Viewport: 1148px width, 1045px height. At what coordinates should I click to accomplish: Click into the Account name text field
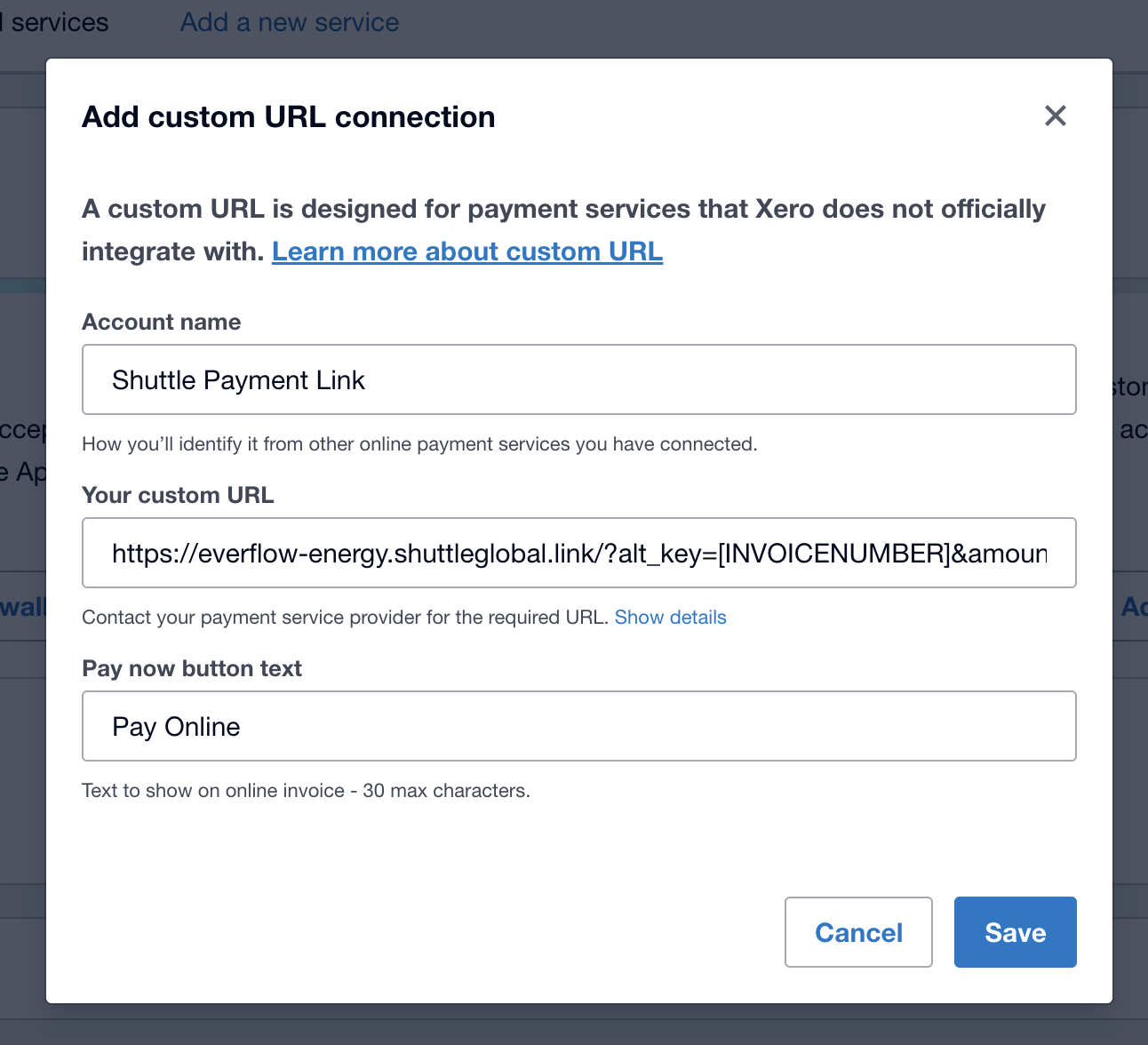pyautogui.click(x=578, y=379)
